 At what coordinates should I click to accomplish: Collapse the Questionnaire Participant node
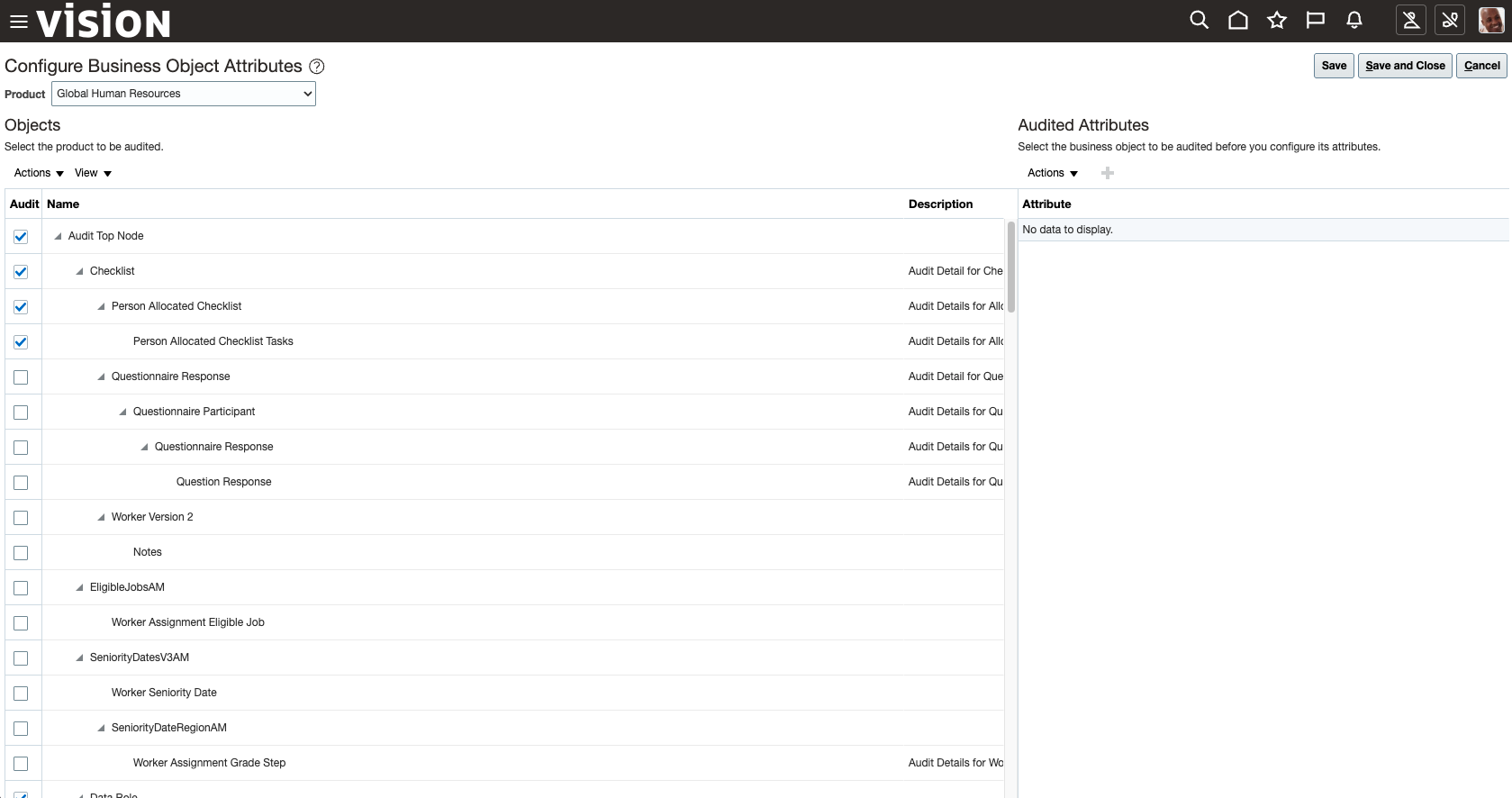click(122, 412)
